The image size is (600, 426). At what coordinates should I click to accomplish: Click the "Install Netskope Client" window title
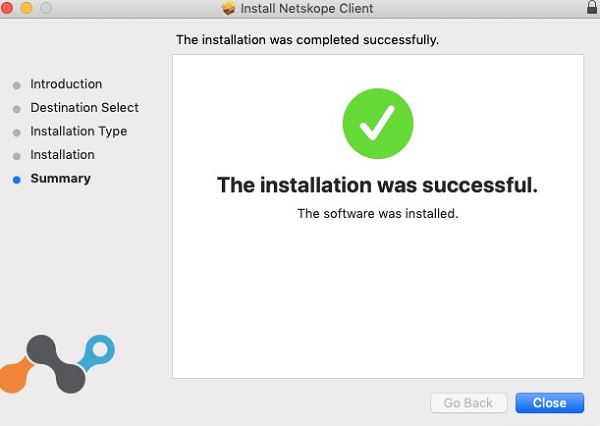coord(307,9)
